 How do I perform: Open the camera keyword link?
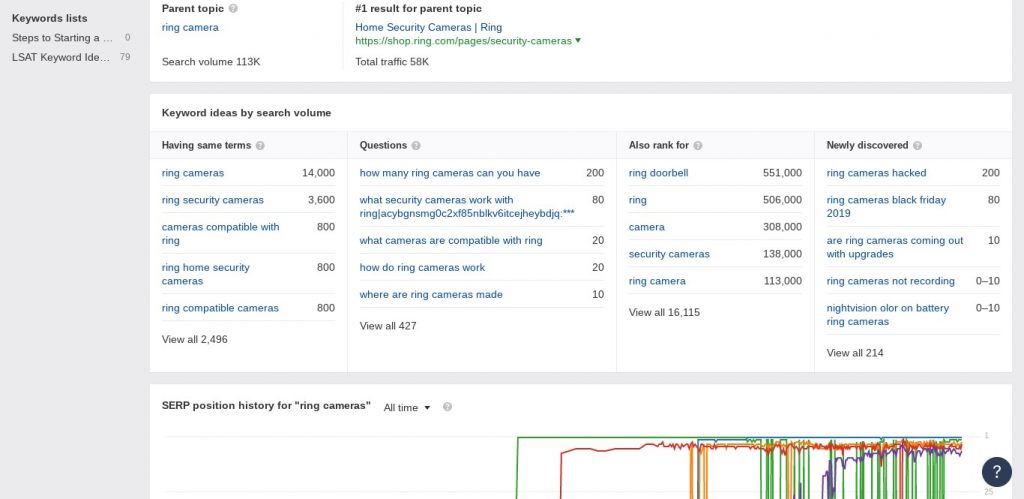647,227
